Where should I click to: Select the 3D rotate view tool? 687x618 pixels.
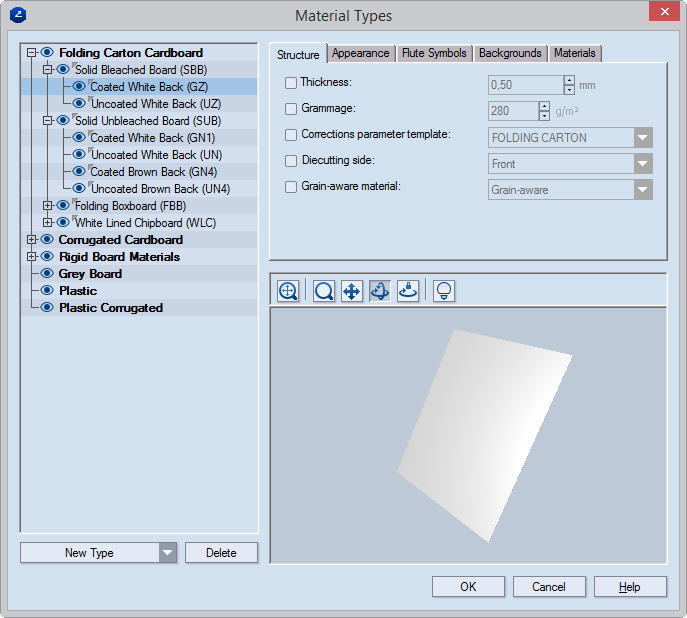(380, 291)
